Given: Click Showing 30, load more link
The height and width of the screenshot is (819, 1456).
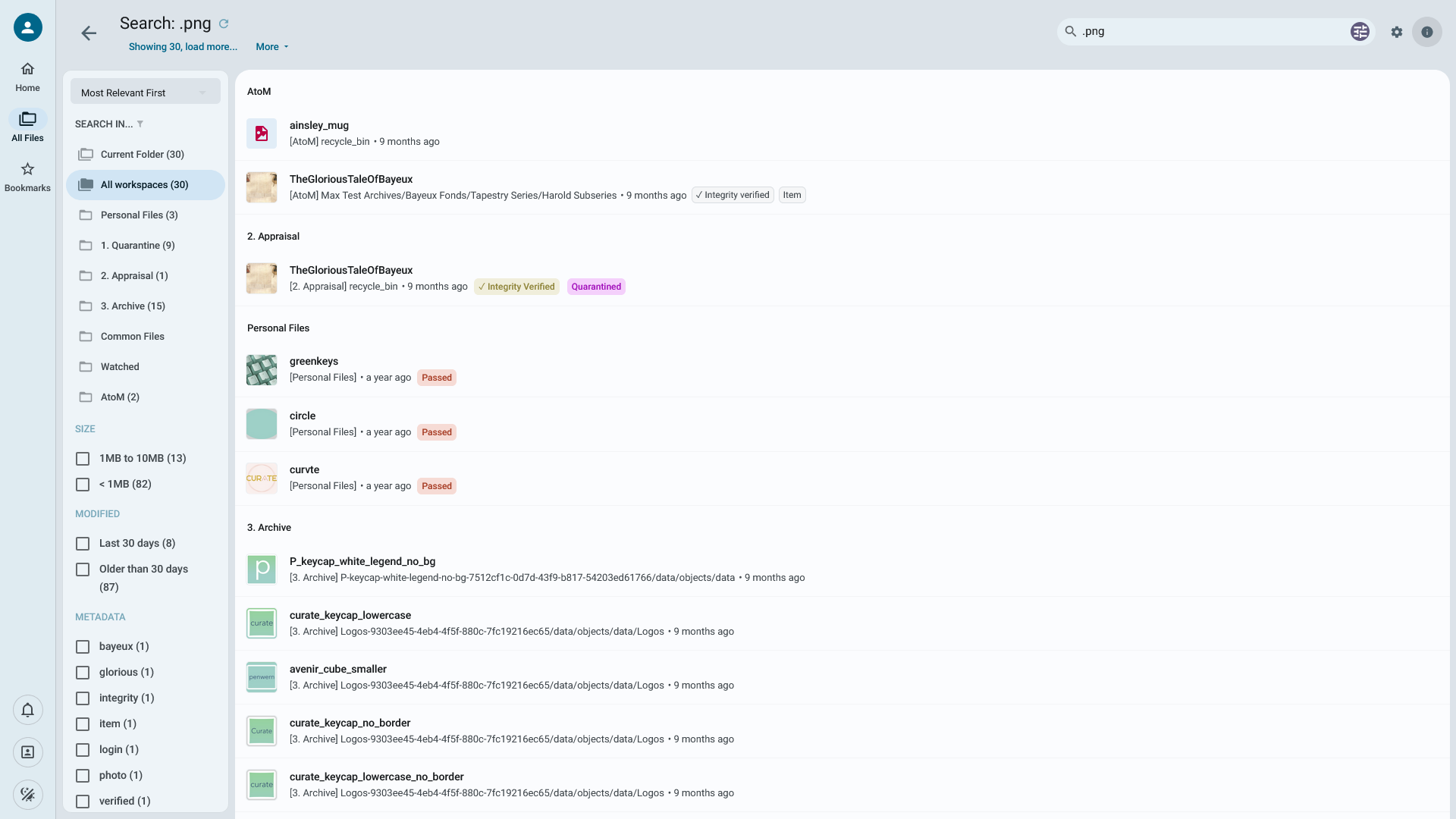Looking at the screenshot, I should (x=182, y=46).
